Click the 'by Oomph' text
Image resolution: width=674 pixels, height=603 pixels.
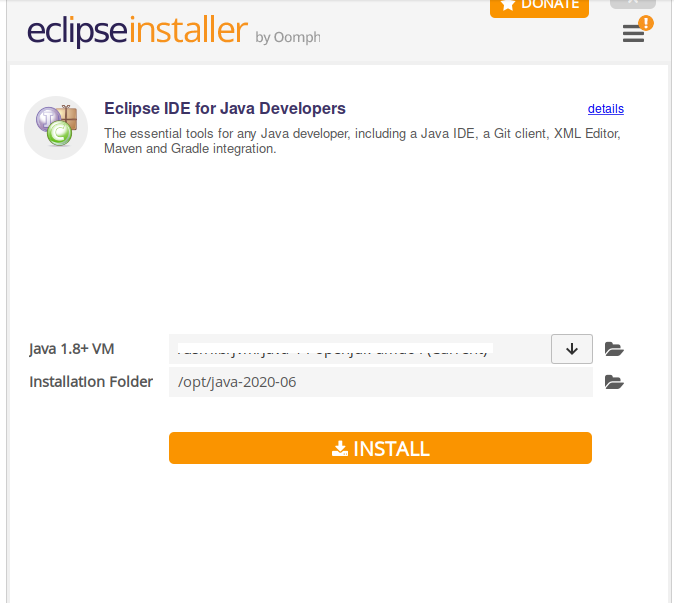pos(288,38)
